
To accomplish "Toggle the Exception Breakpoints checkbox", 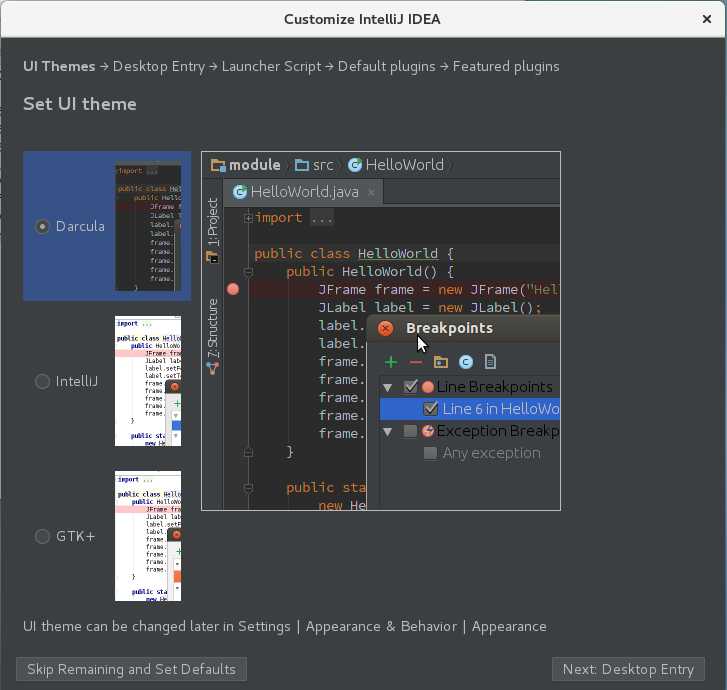I will pyautogui.click(x=410, y=431).
